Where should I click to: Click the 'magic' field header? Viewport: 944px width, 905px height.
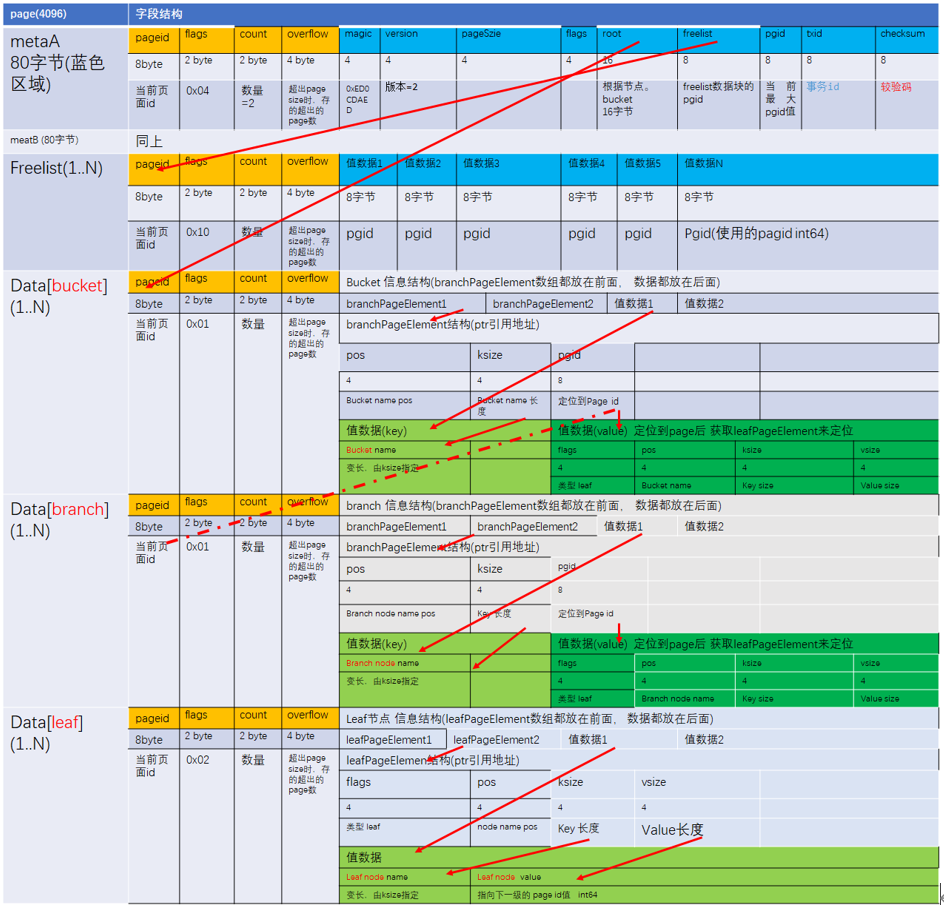(x=359, y=40)
